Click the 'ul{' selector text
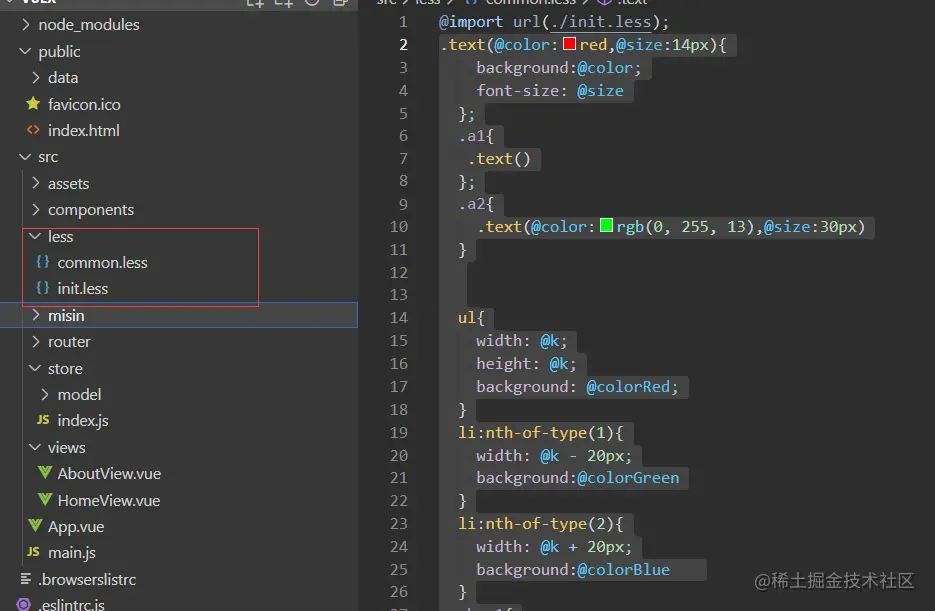The height and width of the screenshot is (611, 935). click(x=471, y=318)
